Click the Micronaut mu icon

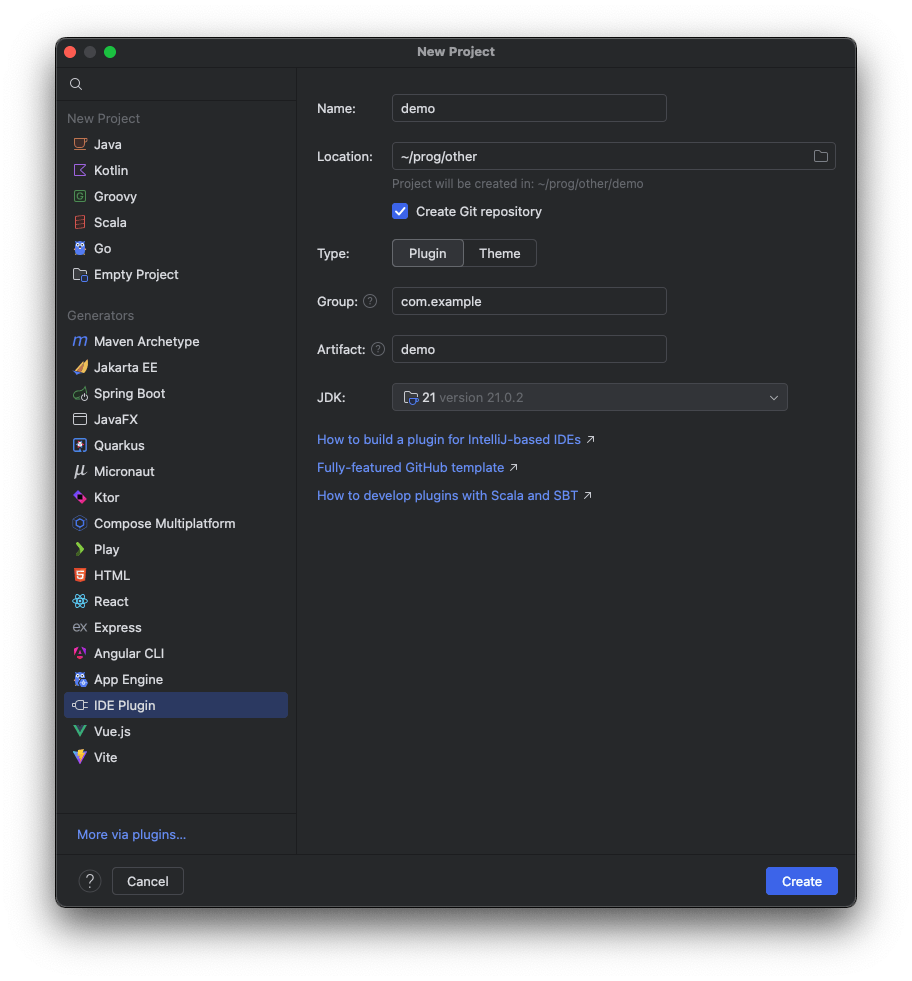point(80,471)
